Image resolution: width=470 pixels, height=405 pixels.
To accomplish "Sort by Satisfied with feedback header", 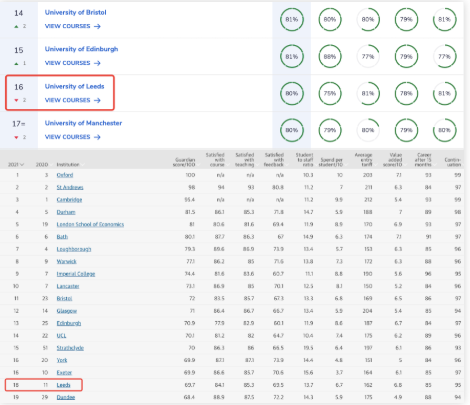I will pos(274,160).
